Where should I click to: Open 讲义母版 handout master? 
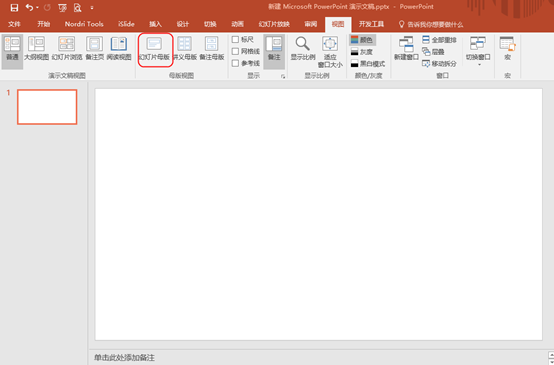pos(184,49)
